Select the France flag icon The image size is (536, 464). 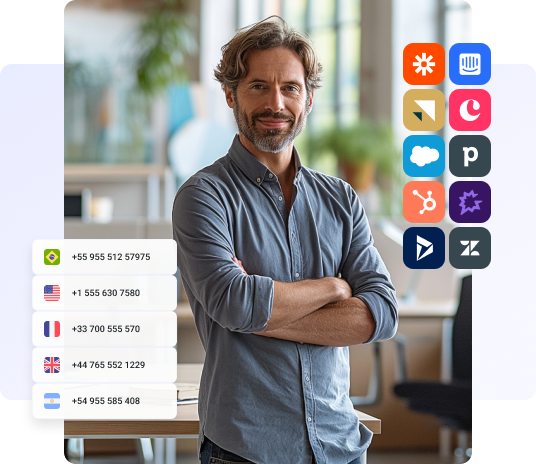(x=52, y=329)
